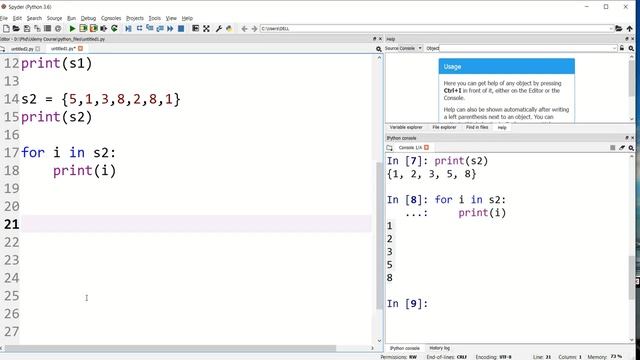Viewport: 640px width, 360px height.
Task: Open the Debug menu
Action: (88, 18)
